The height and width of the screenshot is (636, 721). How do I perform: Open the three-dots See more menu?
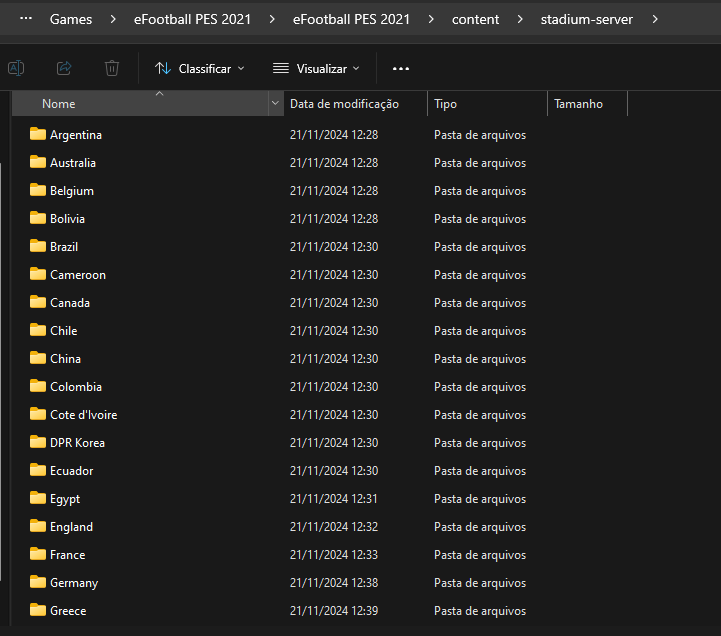(x=401, y=69)
